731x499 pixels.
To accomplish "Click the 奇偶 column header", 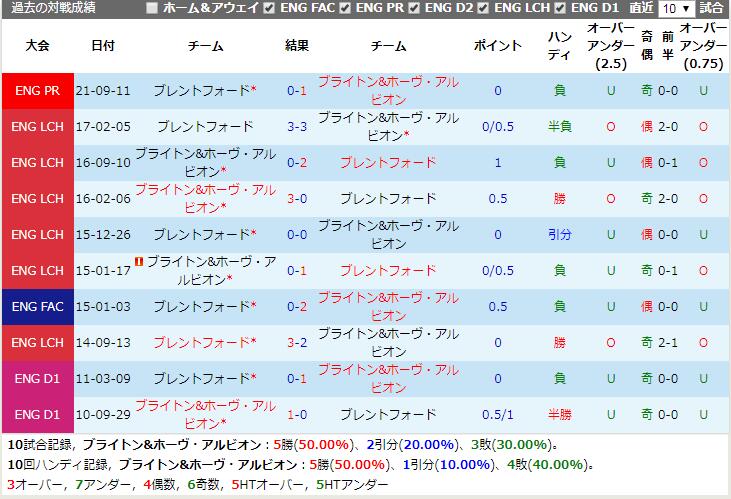I will (647, 46).
